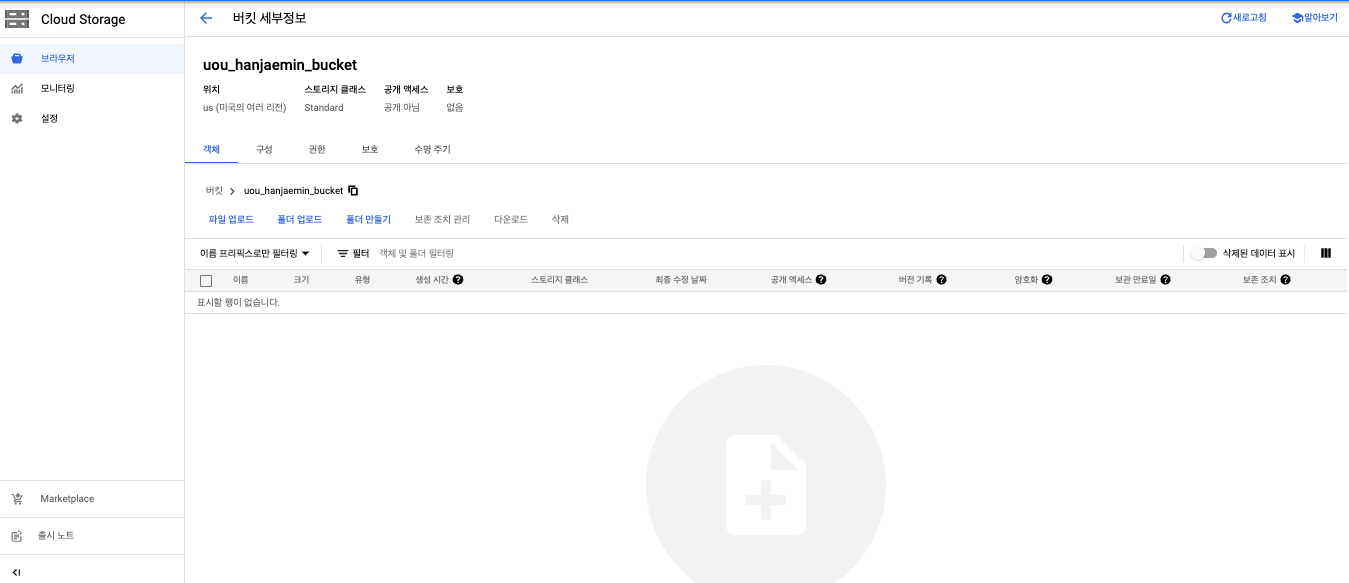Click the Cloud Storage logo icon

click(x=17, y=19)
